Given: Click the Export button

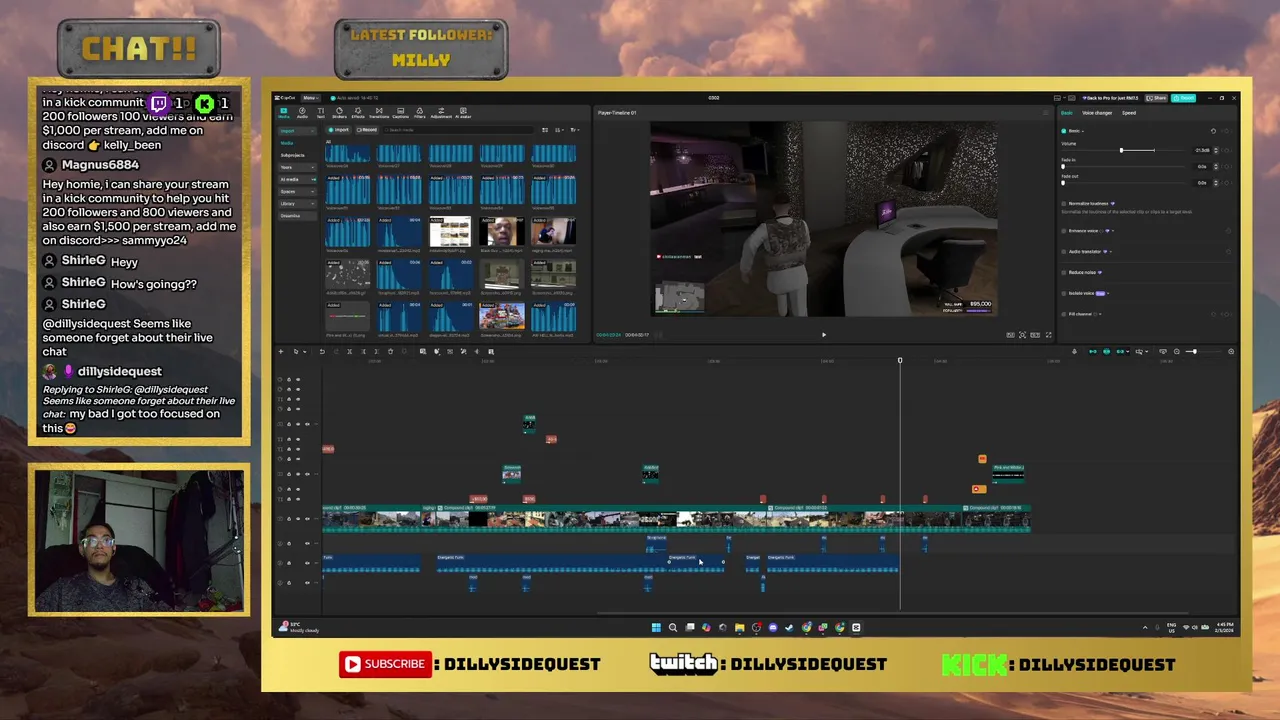Looking at the screenshot, I should tap(1184, 98).
